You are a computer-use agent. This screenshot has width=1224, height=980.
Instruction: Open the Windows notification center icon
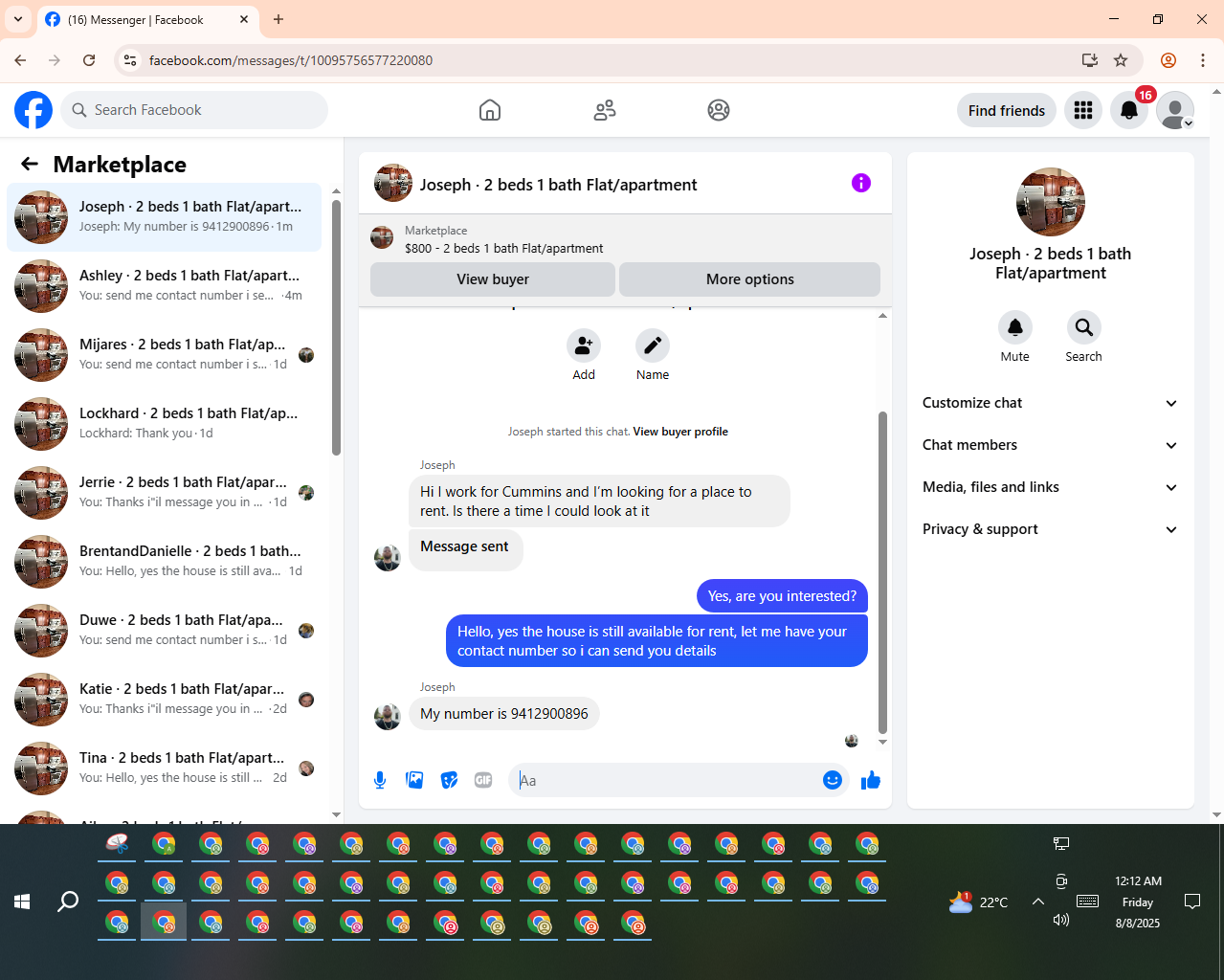1192,902
